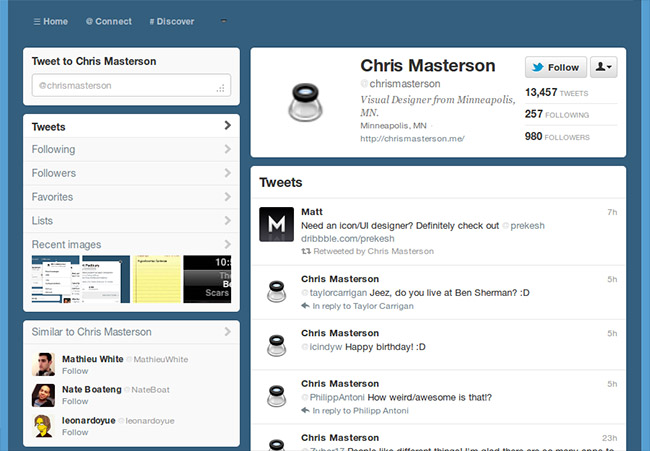Click the # icon beside Discover
The height and width of the screenshot is (451, 650).
tap(152, 21)
